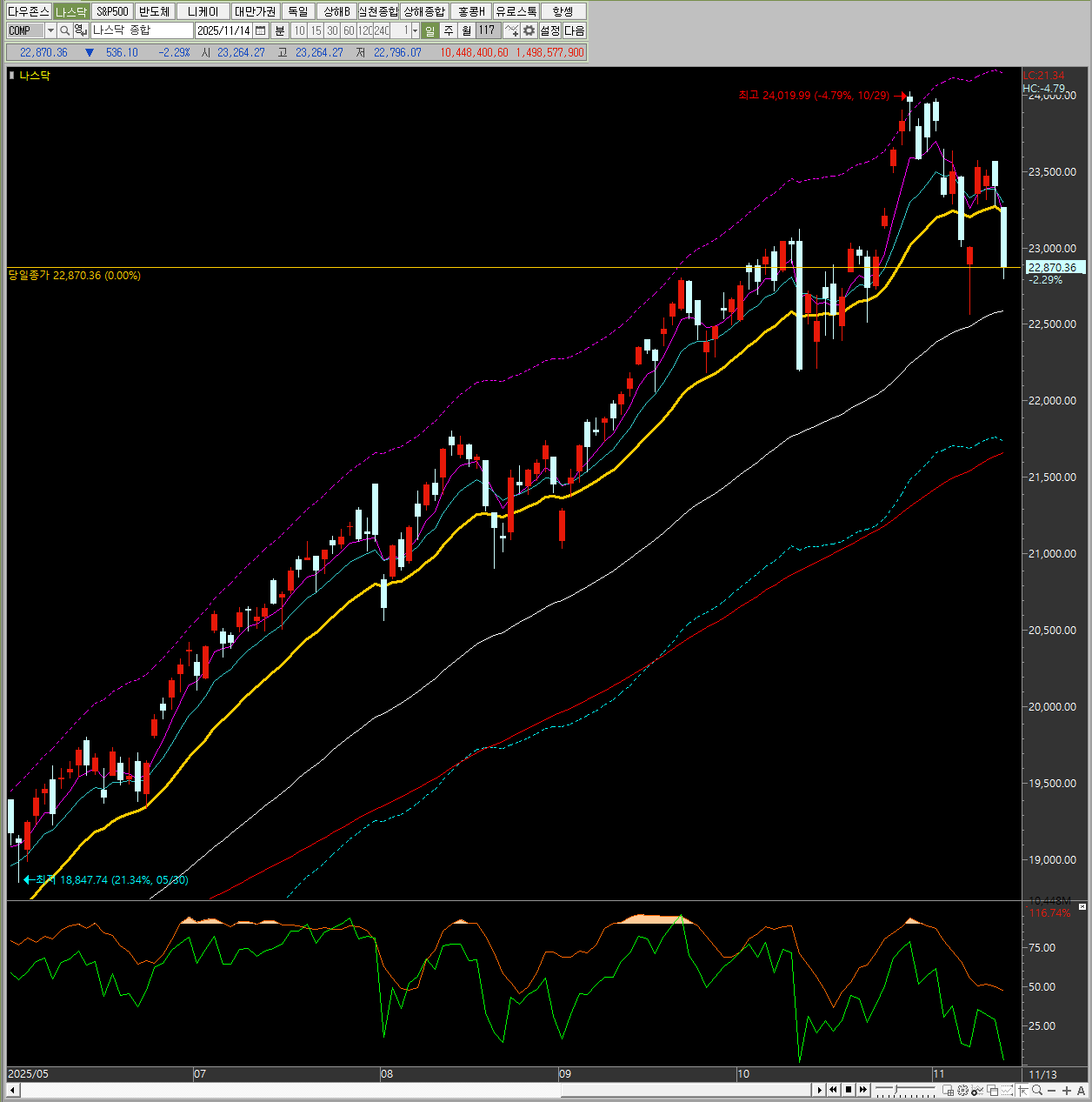Click the small indicator panel corner icon
Viewport: 1092px width, 1102px height.
[x=1082, y=906]
